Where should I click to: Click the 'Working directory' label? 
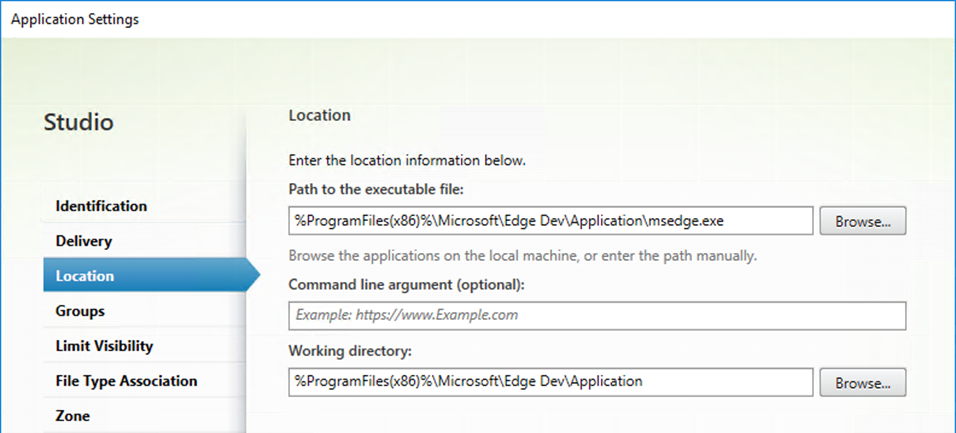(351, 351)
